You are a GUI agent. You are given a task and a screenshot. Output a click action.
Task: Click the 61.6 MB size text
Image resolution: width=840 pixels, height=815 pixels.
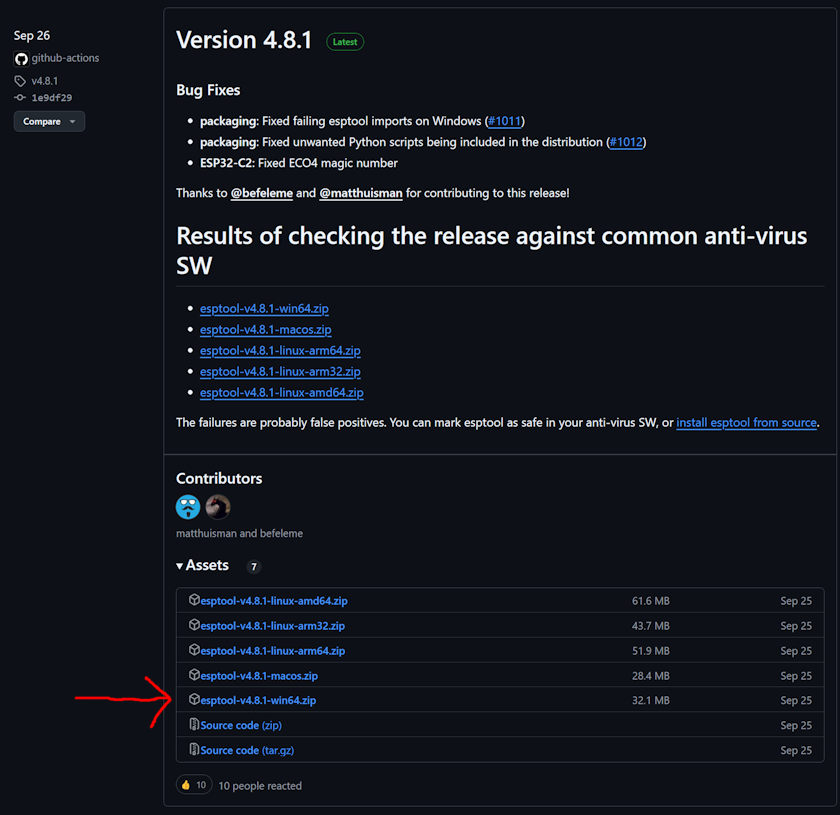650,601
